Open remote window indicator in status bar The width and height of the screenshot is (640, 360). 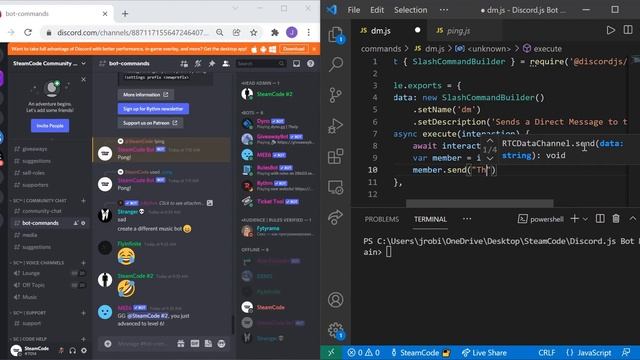click(x=331, y=353)
